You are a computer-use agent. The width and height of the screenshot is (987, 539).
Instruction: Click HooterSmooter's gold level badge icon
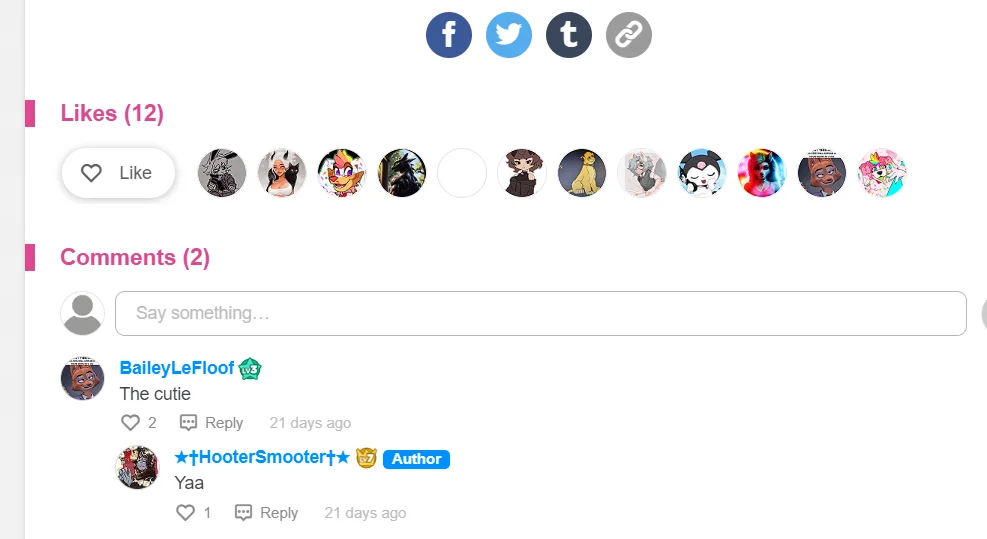click(366, 458)
